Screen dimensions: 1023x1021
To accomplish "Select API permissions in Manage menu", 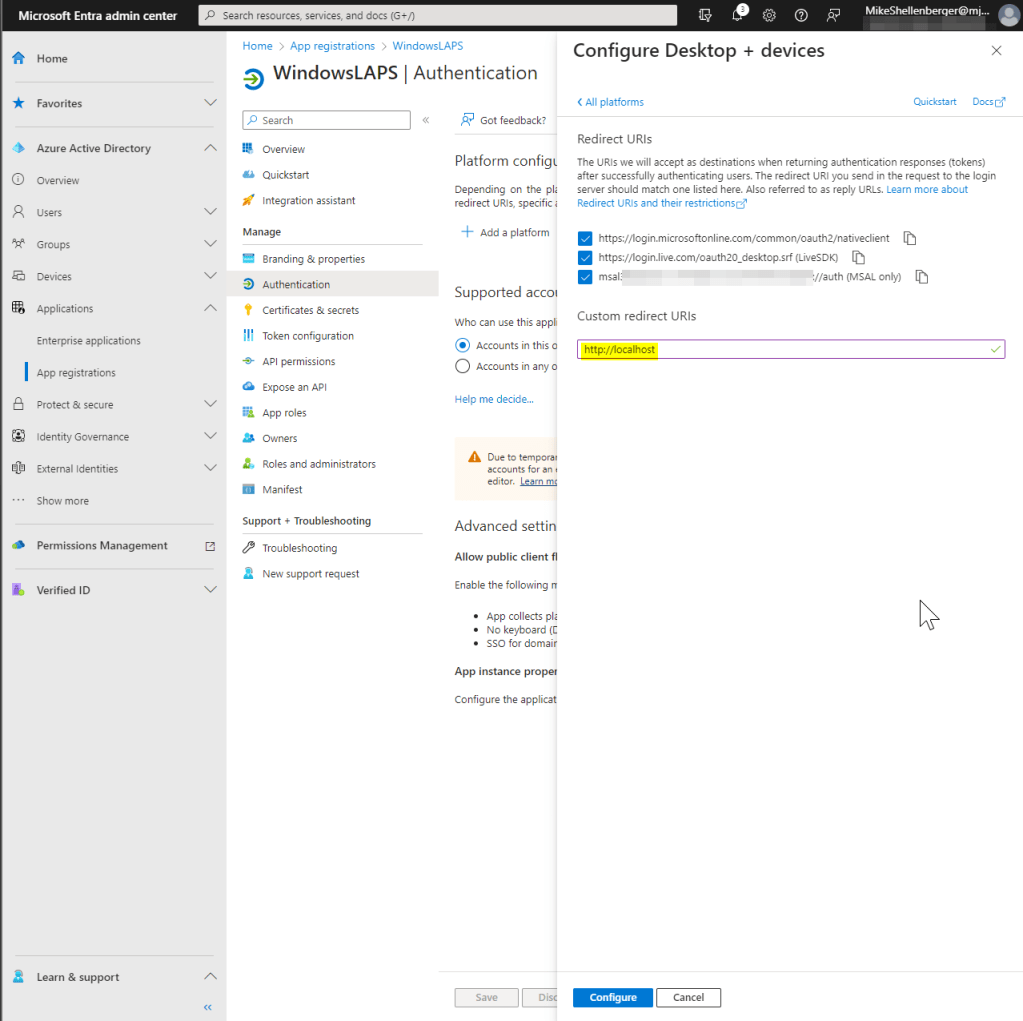I will coord(298,361).
